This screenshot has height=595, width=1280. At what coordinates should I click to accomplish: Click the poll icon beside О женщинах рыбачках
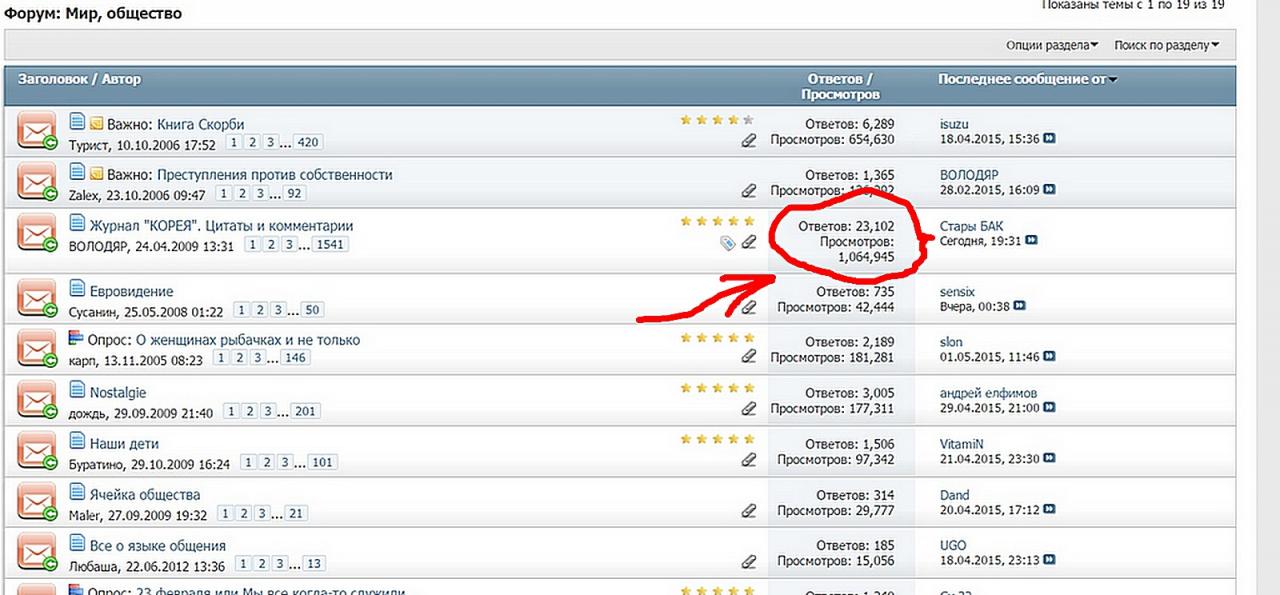[x=76, y=339]
